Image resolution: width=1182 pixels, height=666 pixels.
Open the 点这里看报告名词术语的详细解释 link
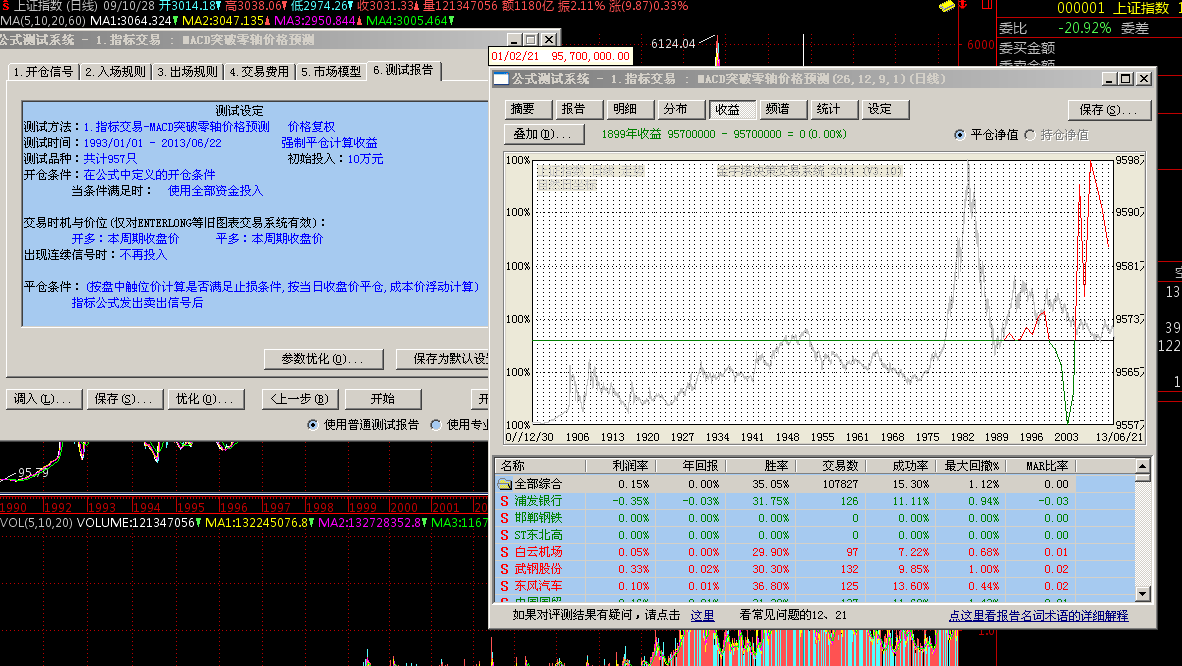coord(1038,616)
